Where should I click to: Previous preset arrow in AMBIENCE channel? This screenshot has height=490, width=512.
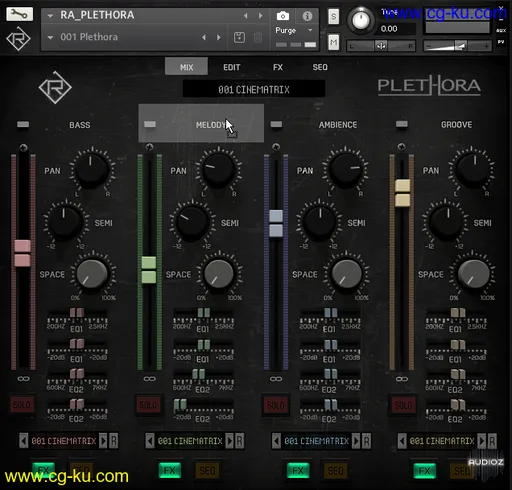coord(276,441)
